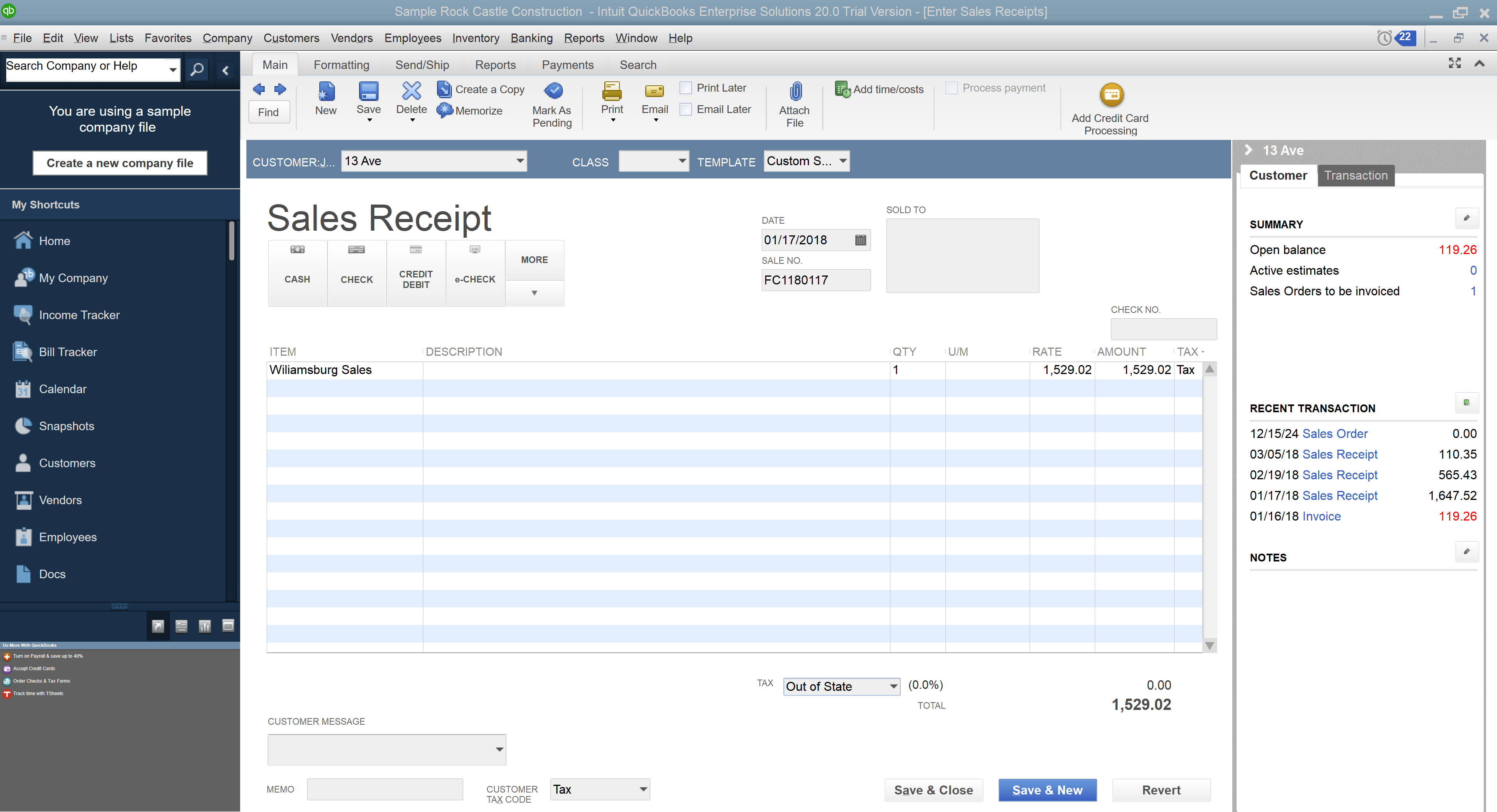Switch to the Payments tab

coord(567,64)
